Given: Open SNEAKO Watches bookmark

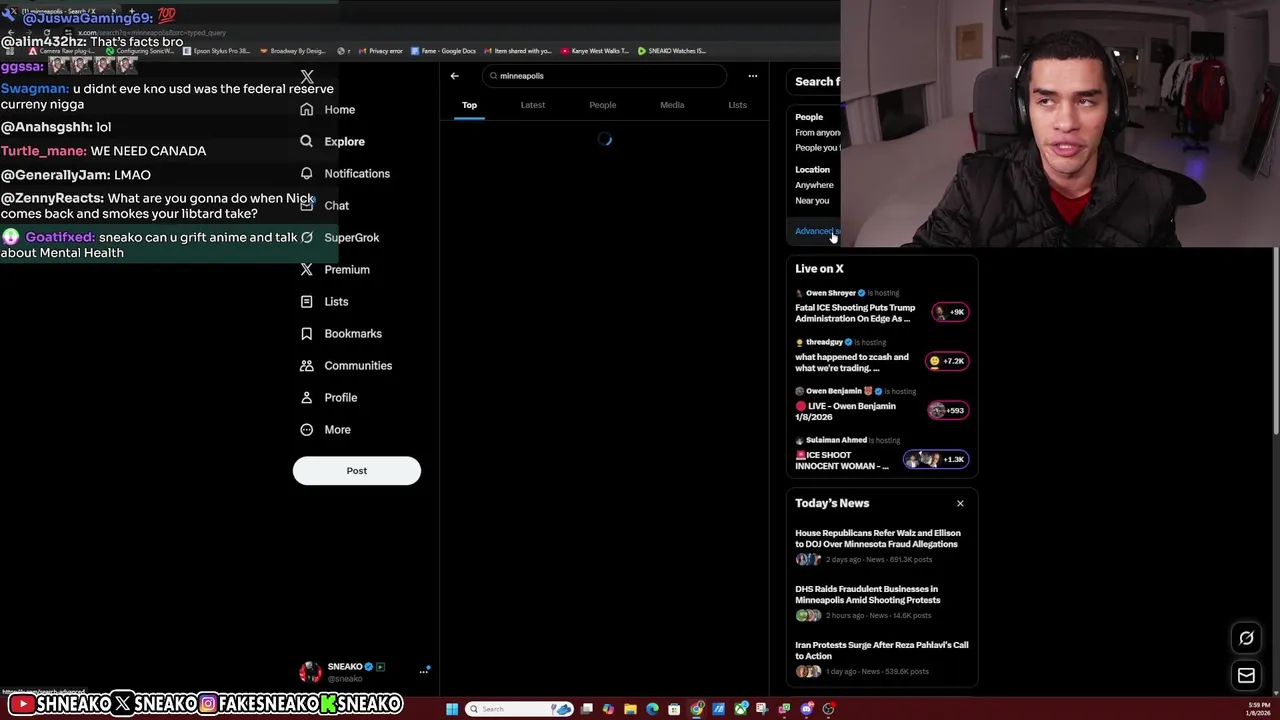Looking at the screenshot, I should pos(672,51).
